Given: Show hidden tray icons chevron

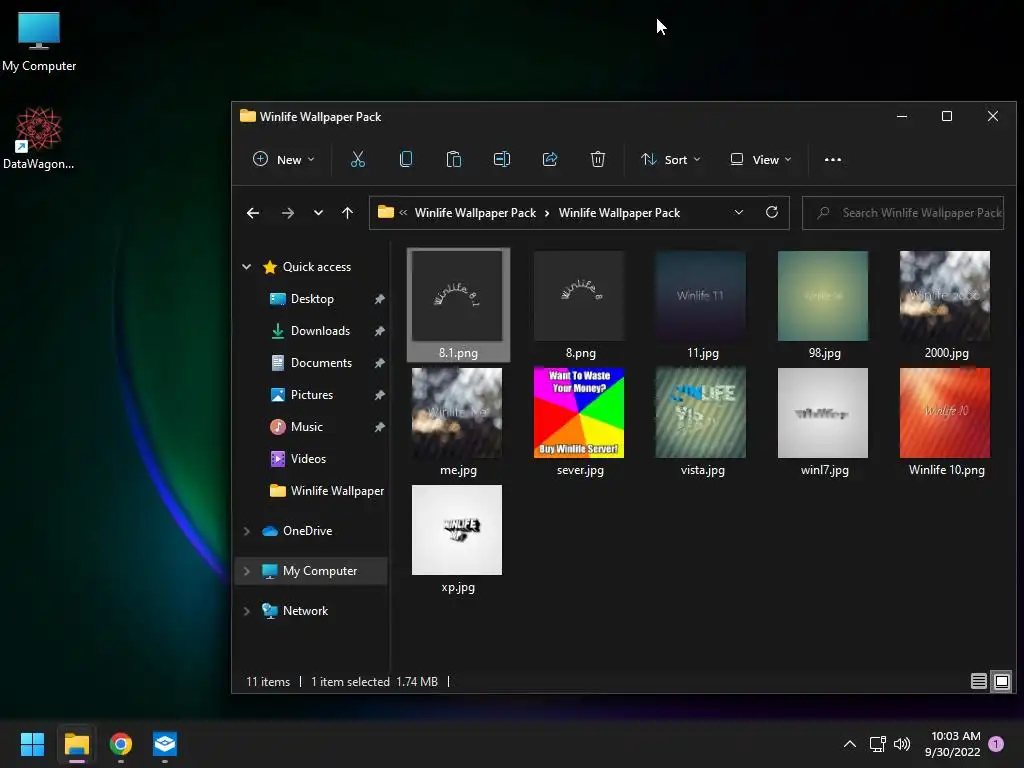Looking at the screenshot, I should click(x=850, y=744).
